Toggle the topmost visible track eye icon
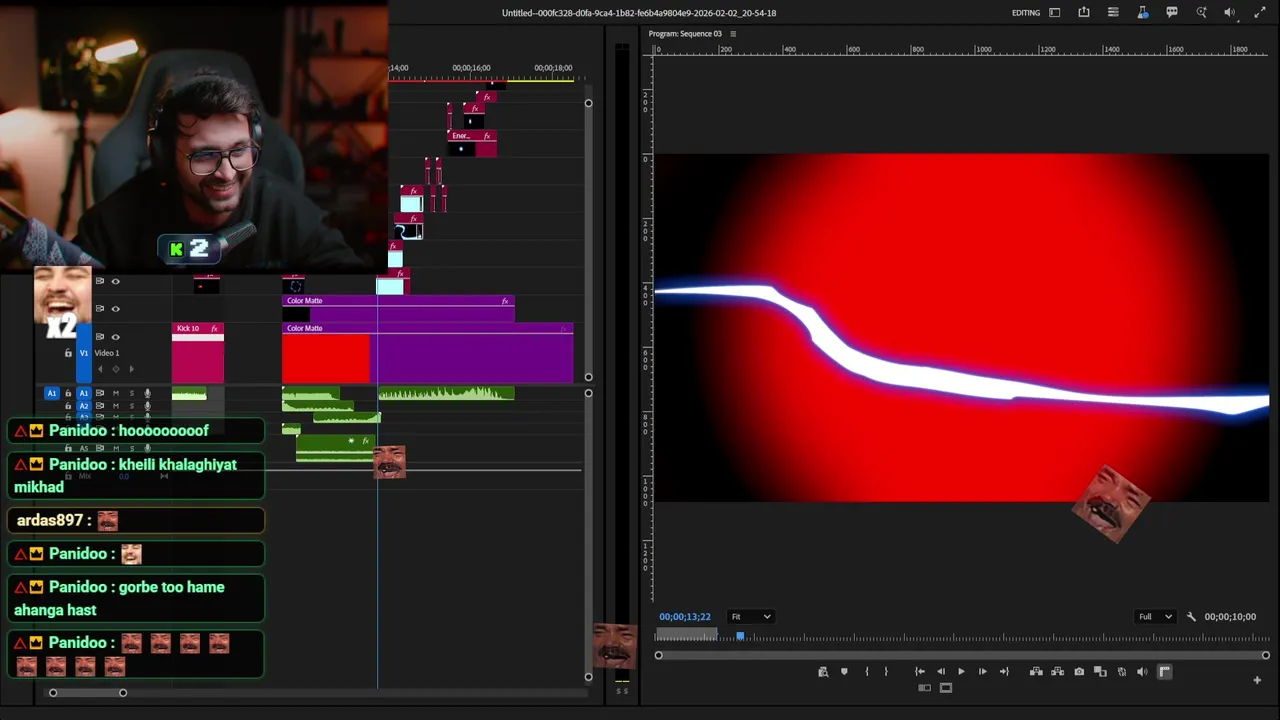1280x720 pixels. pos(115,282)
